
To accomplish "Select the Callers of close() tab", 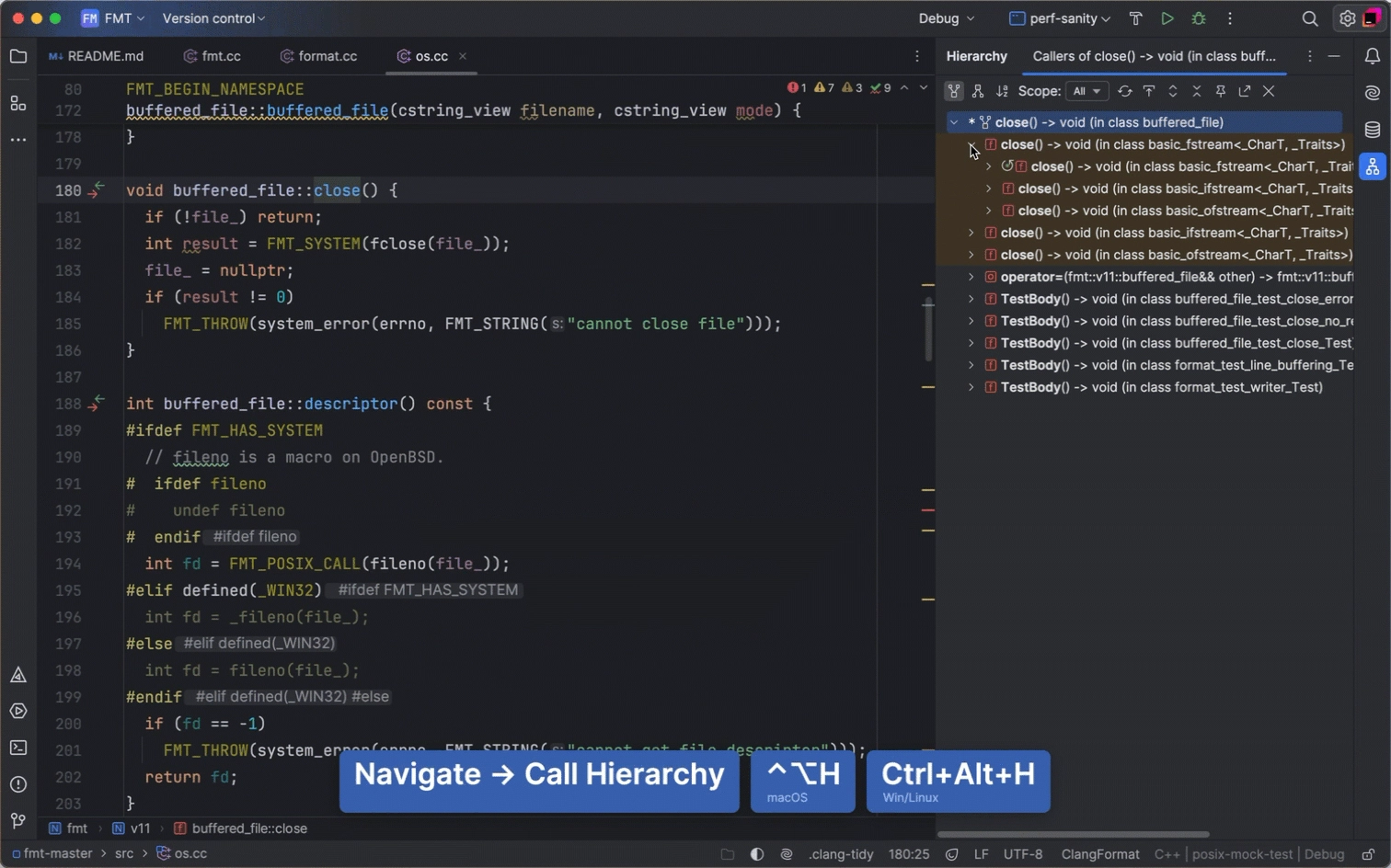I will pyautogui.click(x=1154, y=56).
